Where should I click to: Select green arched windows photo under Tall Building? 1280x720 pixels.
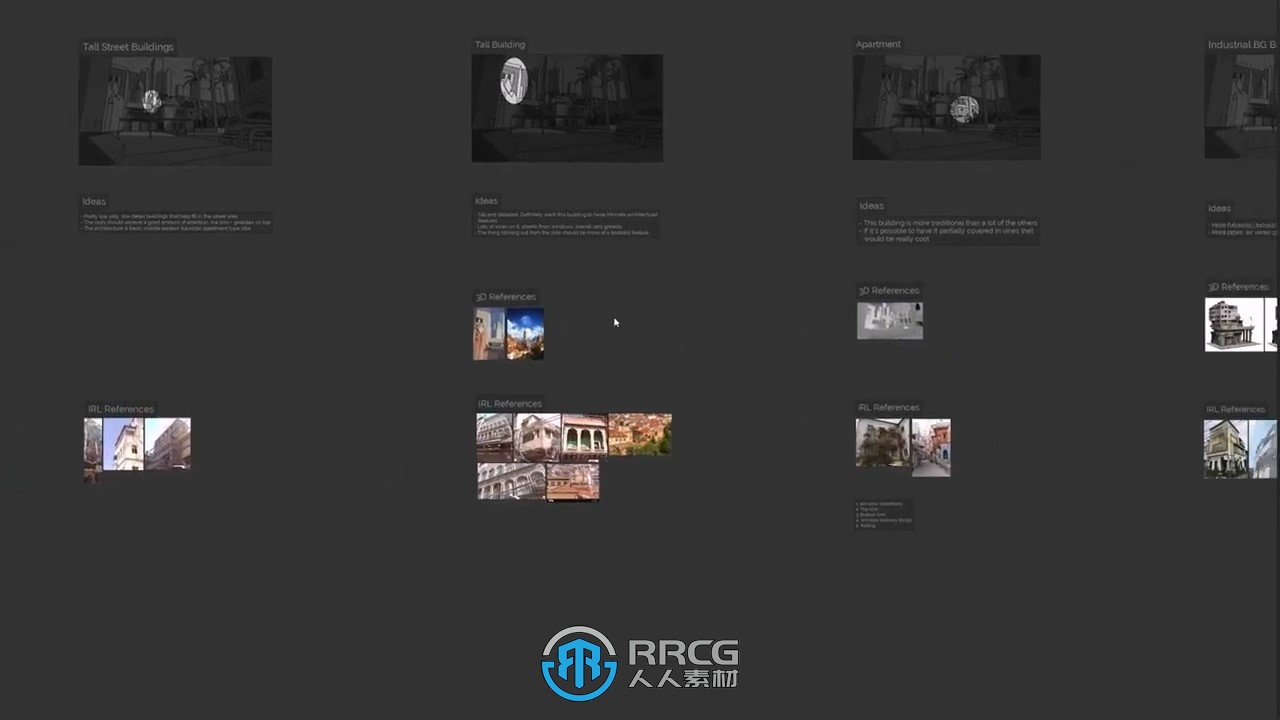(x=583, y=436)
